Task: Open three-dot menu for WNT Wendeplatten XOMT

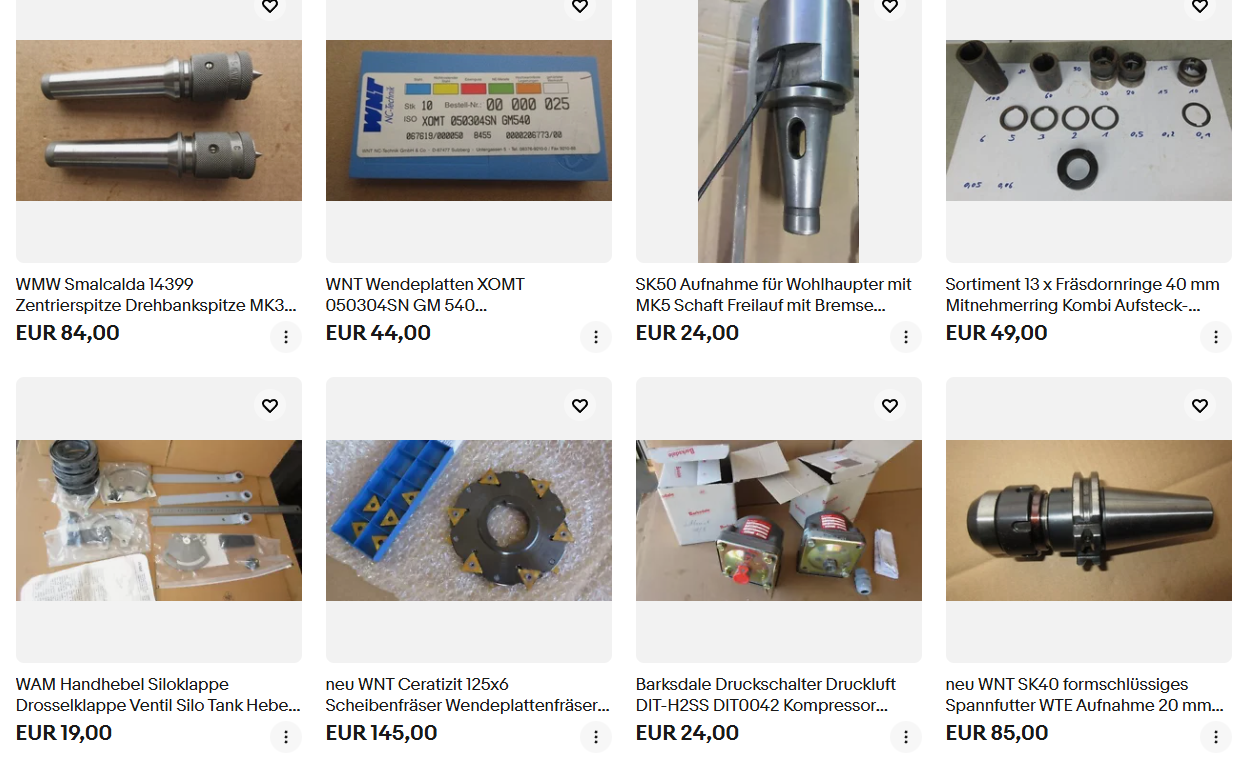Action: click(596, 337)
